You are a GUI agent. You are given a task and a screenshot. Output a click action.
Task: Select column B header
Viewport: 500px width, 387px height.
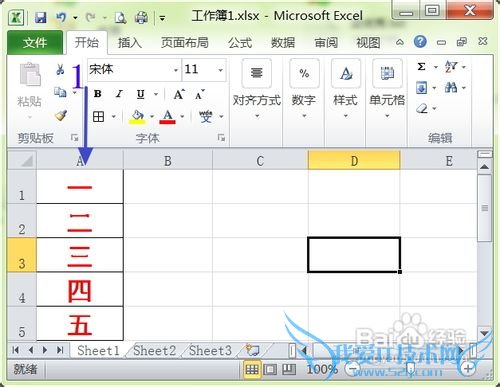click(168, 161)
